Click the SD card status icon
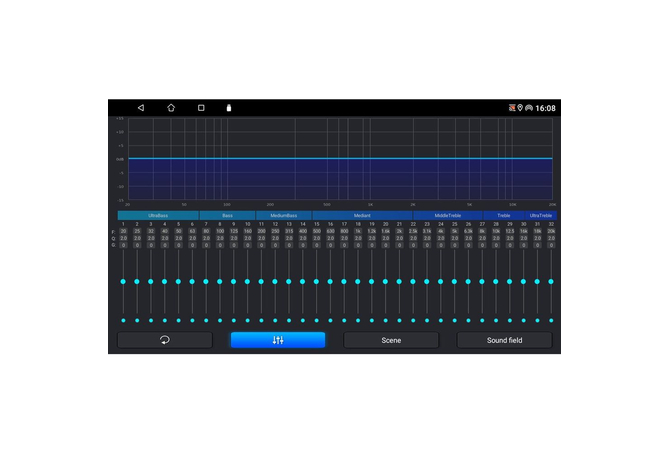This screenshot has width=670, height=453. click(229, 108)
